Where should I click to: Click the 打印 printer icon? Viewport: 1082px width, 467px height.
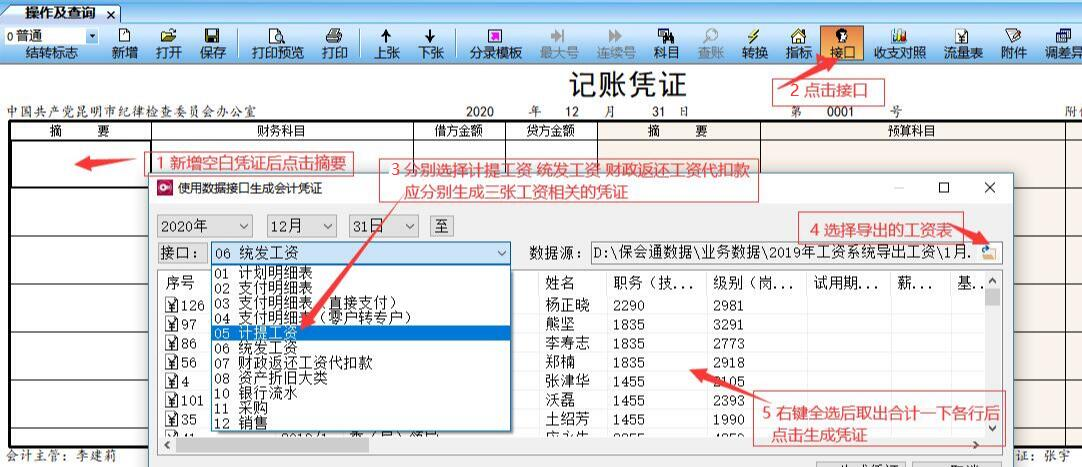(334, 36)
